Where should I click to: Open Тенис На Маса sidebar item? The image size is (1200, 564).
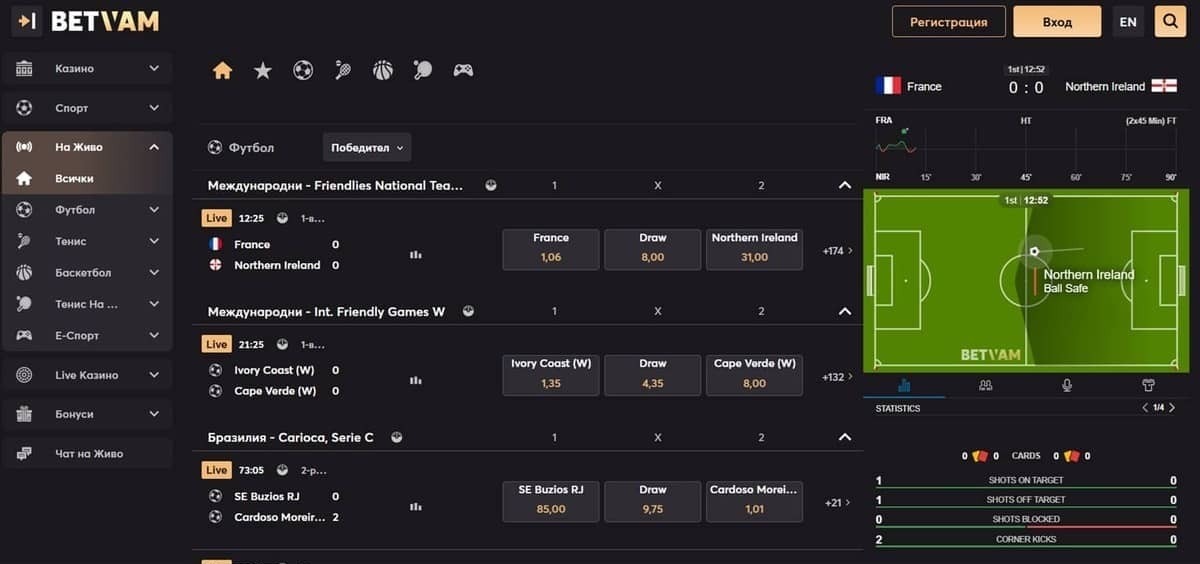[x=87, y=304]
